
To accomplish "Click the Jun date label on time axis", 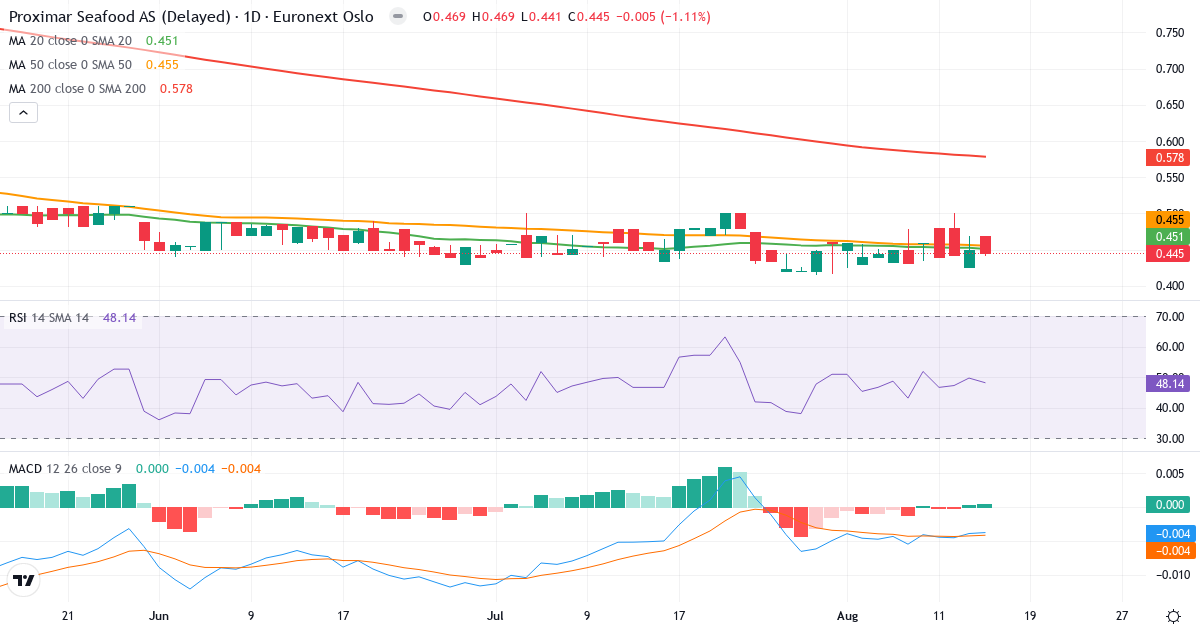I will 158,616.
